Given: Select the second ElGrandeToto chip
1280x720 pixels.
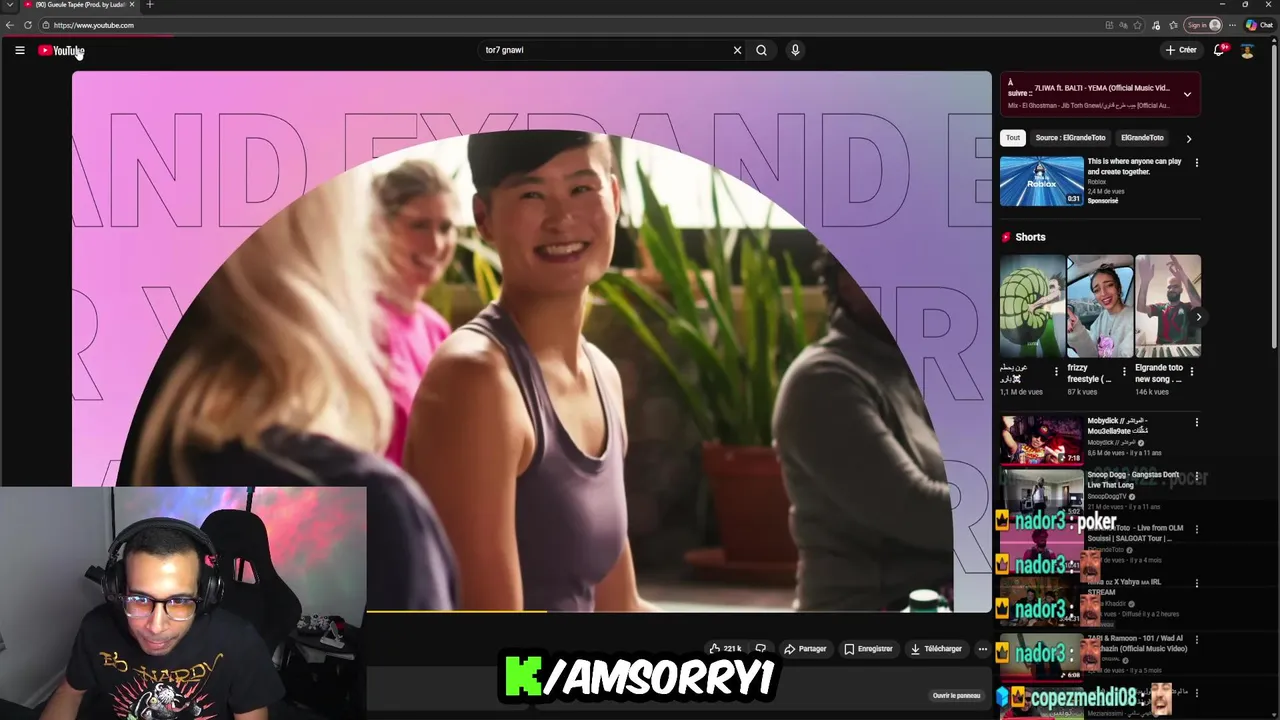Looking at the screenshot, I should (x=1142, y=138).
